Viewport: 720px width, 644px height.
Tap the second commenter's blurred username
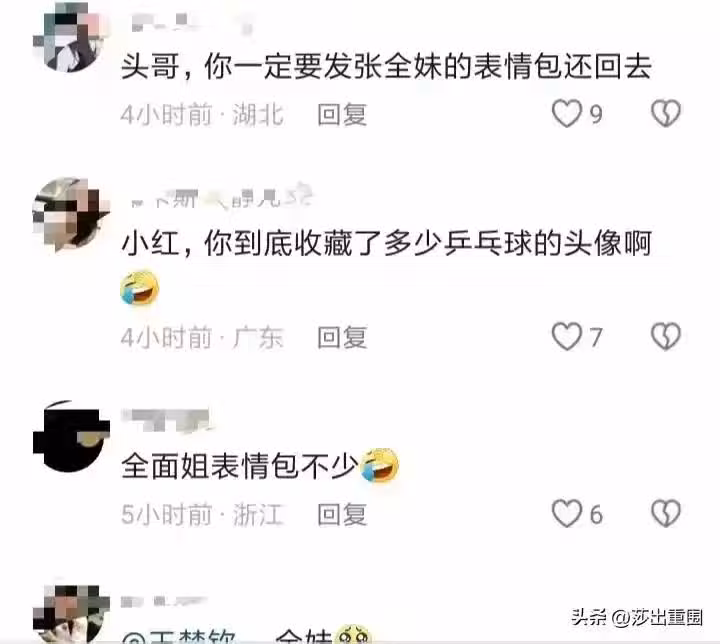coord(220,197)
